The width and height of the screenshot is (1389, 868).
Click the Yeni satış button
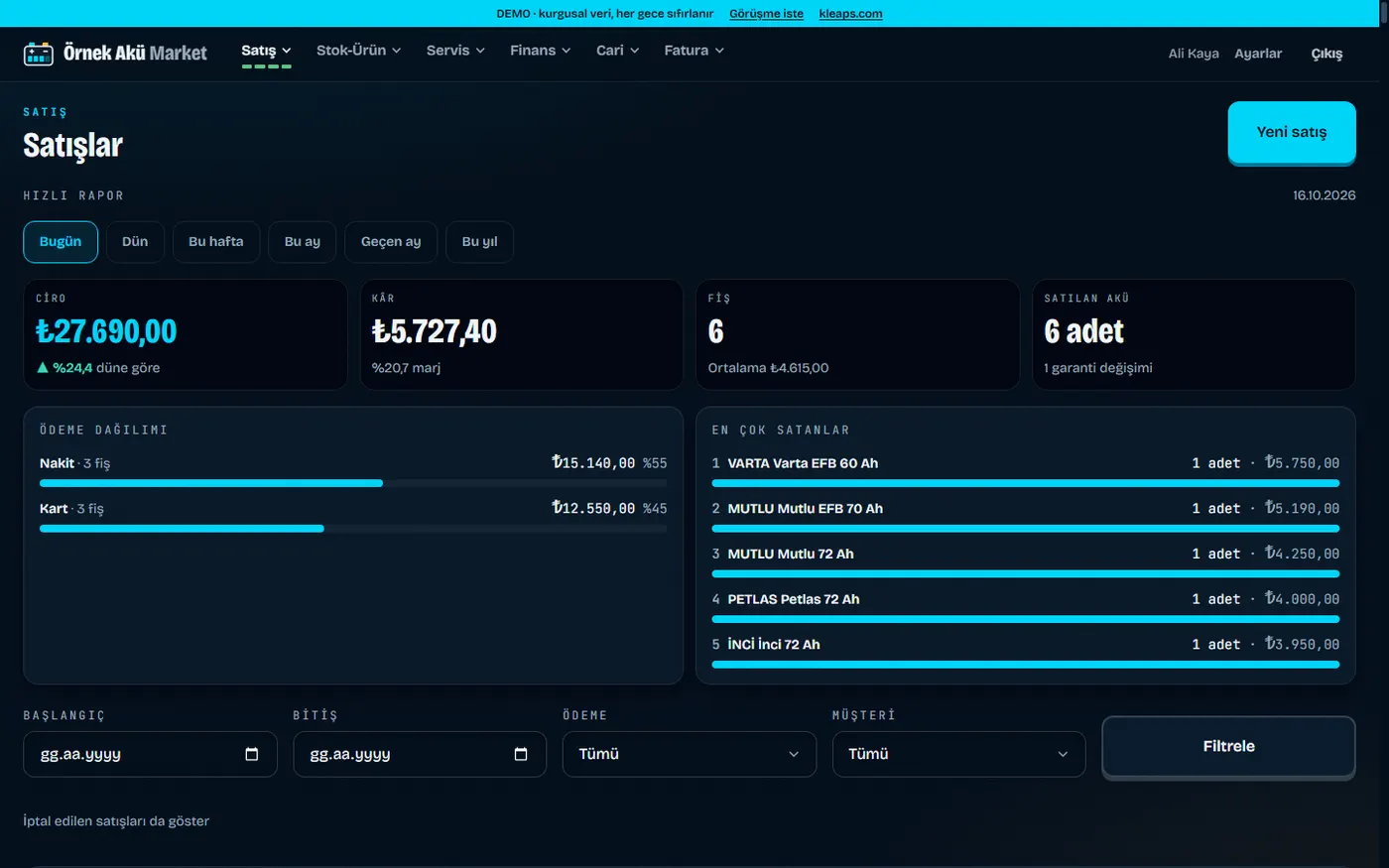pos(1292,132)
